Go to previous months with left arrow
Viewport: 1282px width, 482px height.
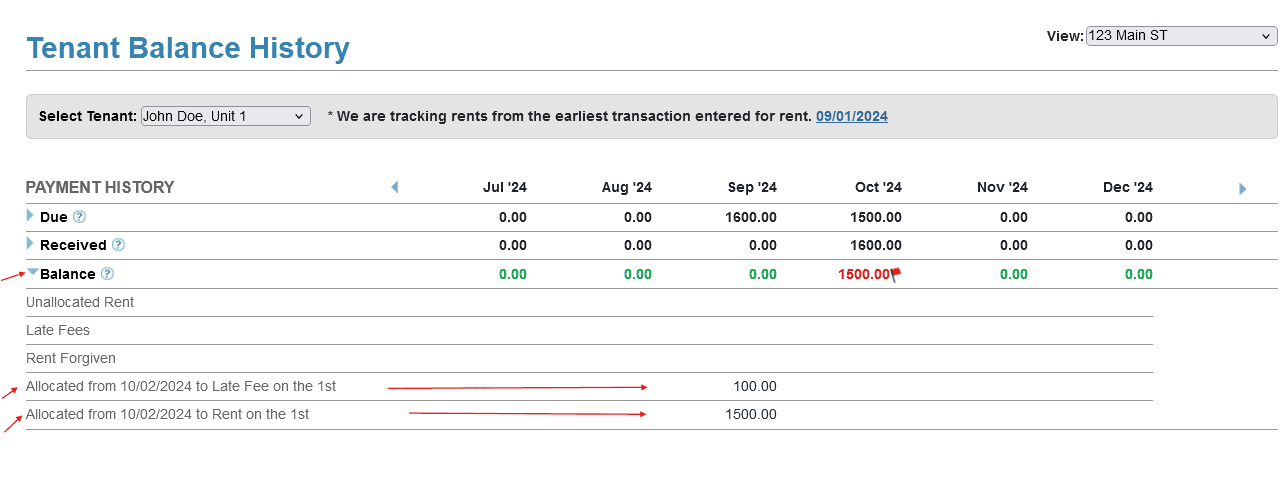[394, 187]
